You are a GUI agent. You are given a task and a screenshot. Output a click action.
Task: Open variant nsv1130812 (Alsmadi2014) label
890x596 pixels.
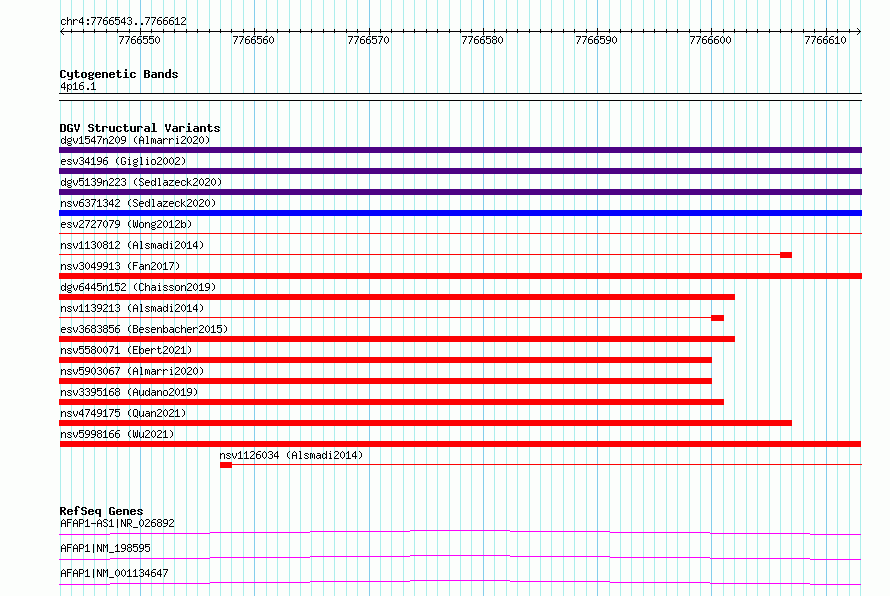click(x=132, y=245)
